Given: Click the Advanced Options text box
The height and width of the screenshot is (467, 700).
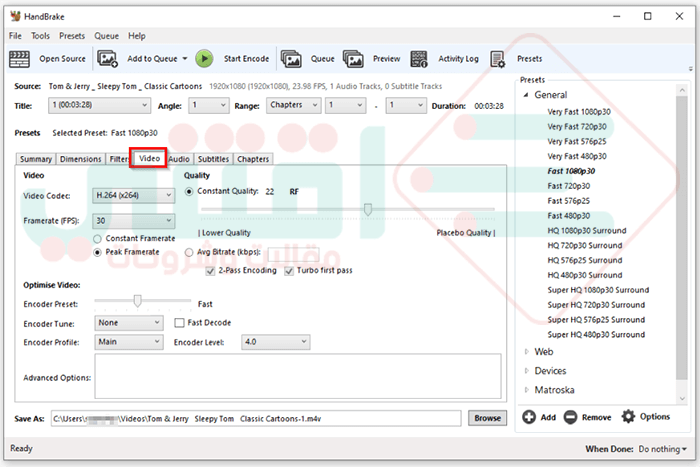Looking at the screenshot, I should pyautogui.click(x=298, y=376).
